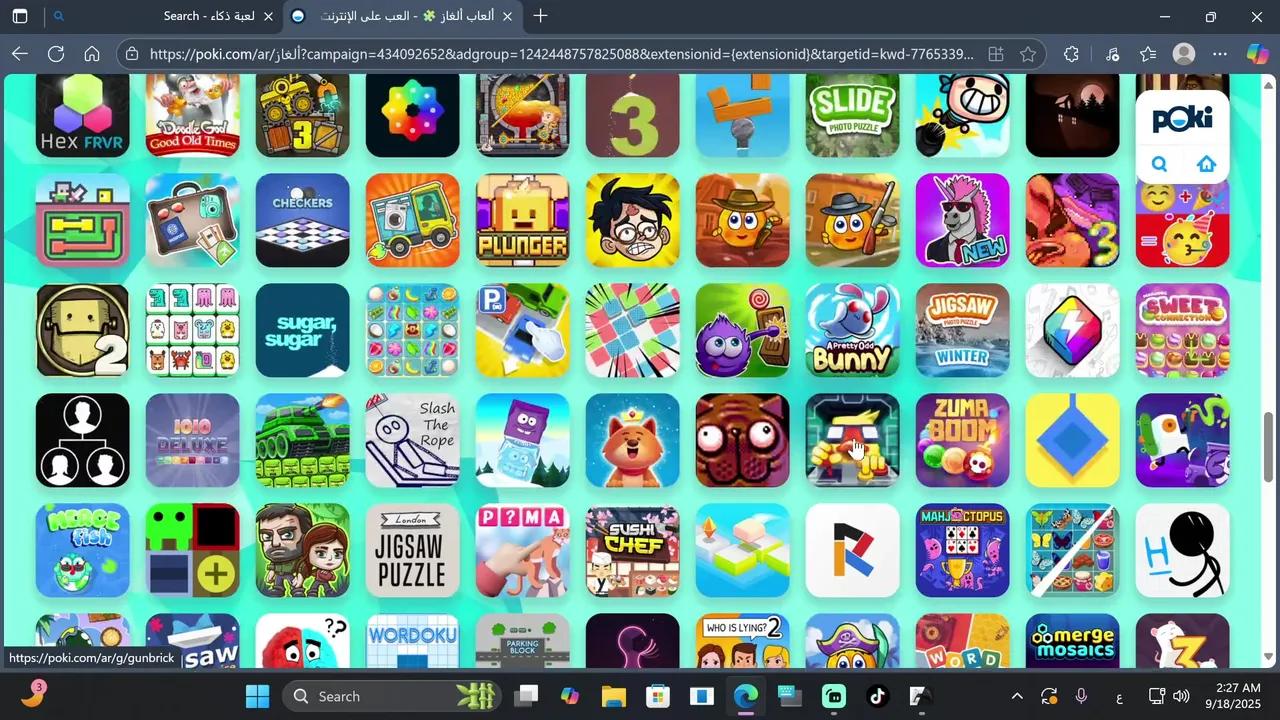The image size is (1280, 720).
Task: Open the Zuma Boom game tile
Action: tap(962, 440)
